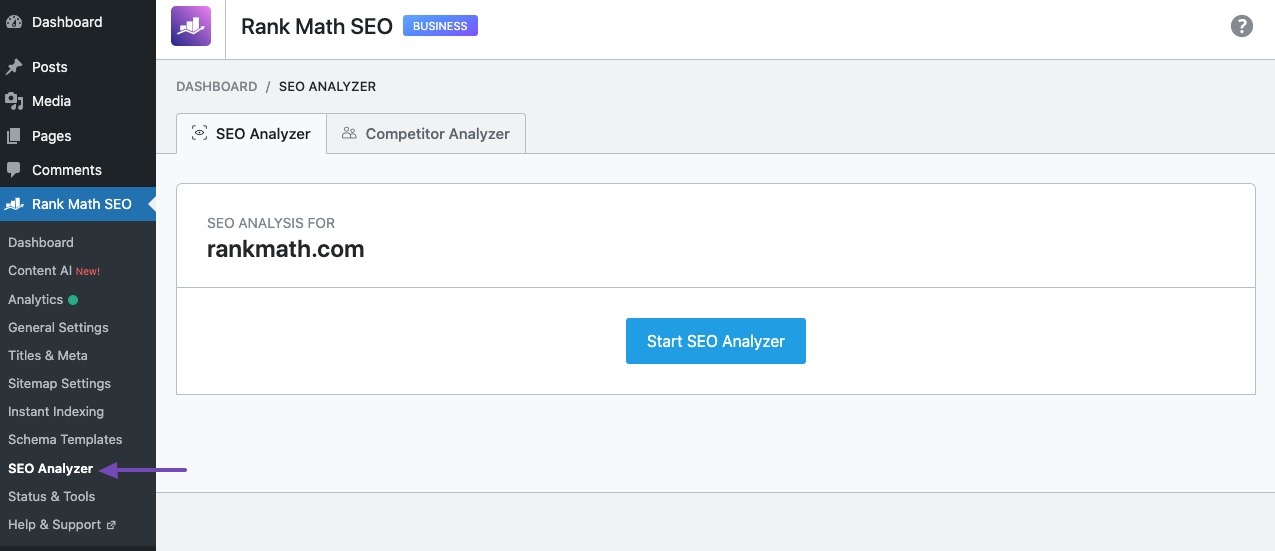Image resolution: width=1275 pixels, height=551 pixels.
Task: Switch to the Competitor Analyzer tab
Action: click(x=426, y=133)
